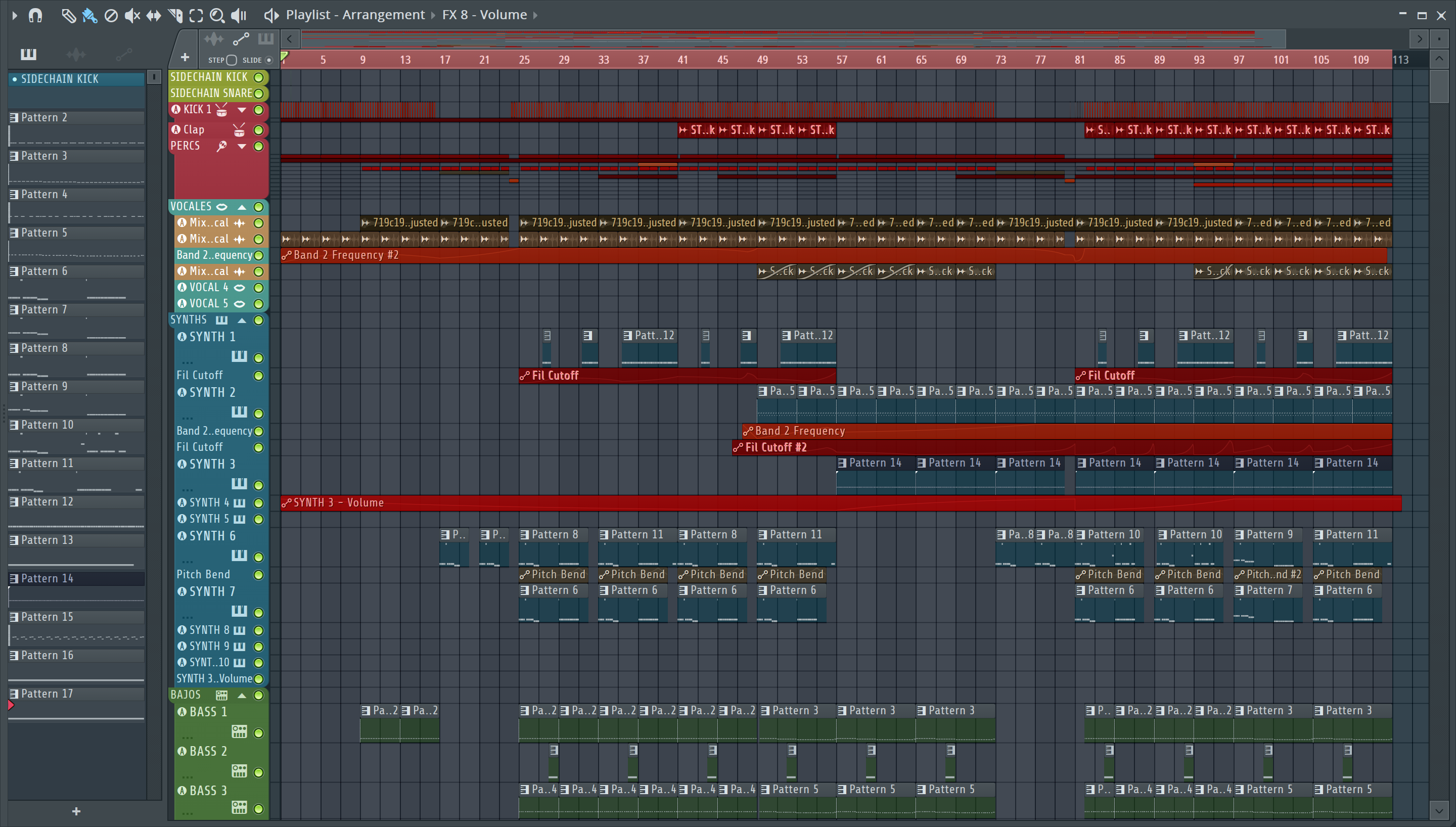Select the Draw pencil tool
Image resolution: width=1456 pixels, height=827 pixels.
(68, 15)
